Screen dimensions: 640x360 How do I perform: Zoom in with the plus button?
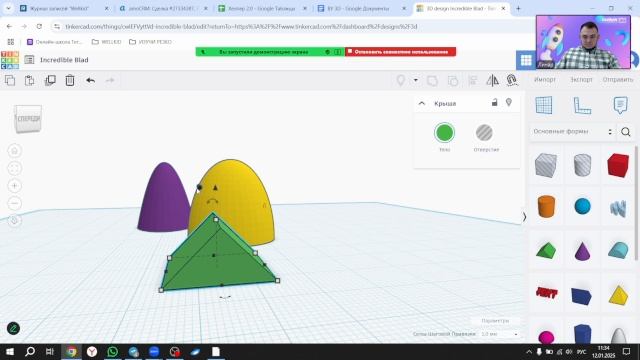14,186
